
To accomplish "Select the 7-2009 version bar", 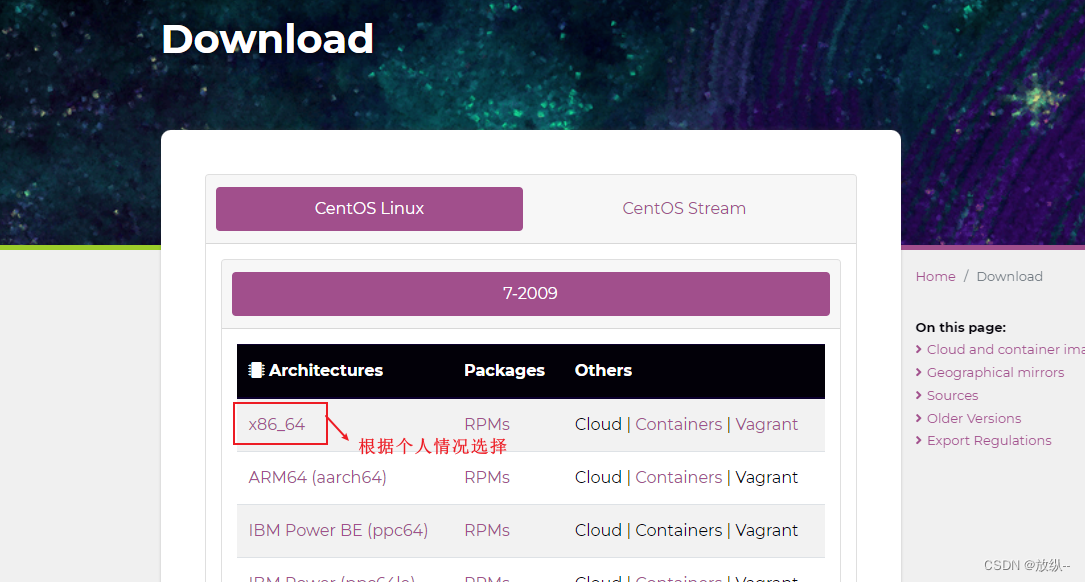I will coord(530,293).
